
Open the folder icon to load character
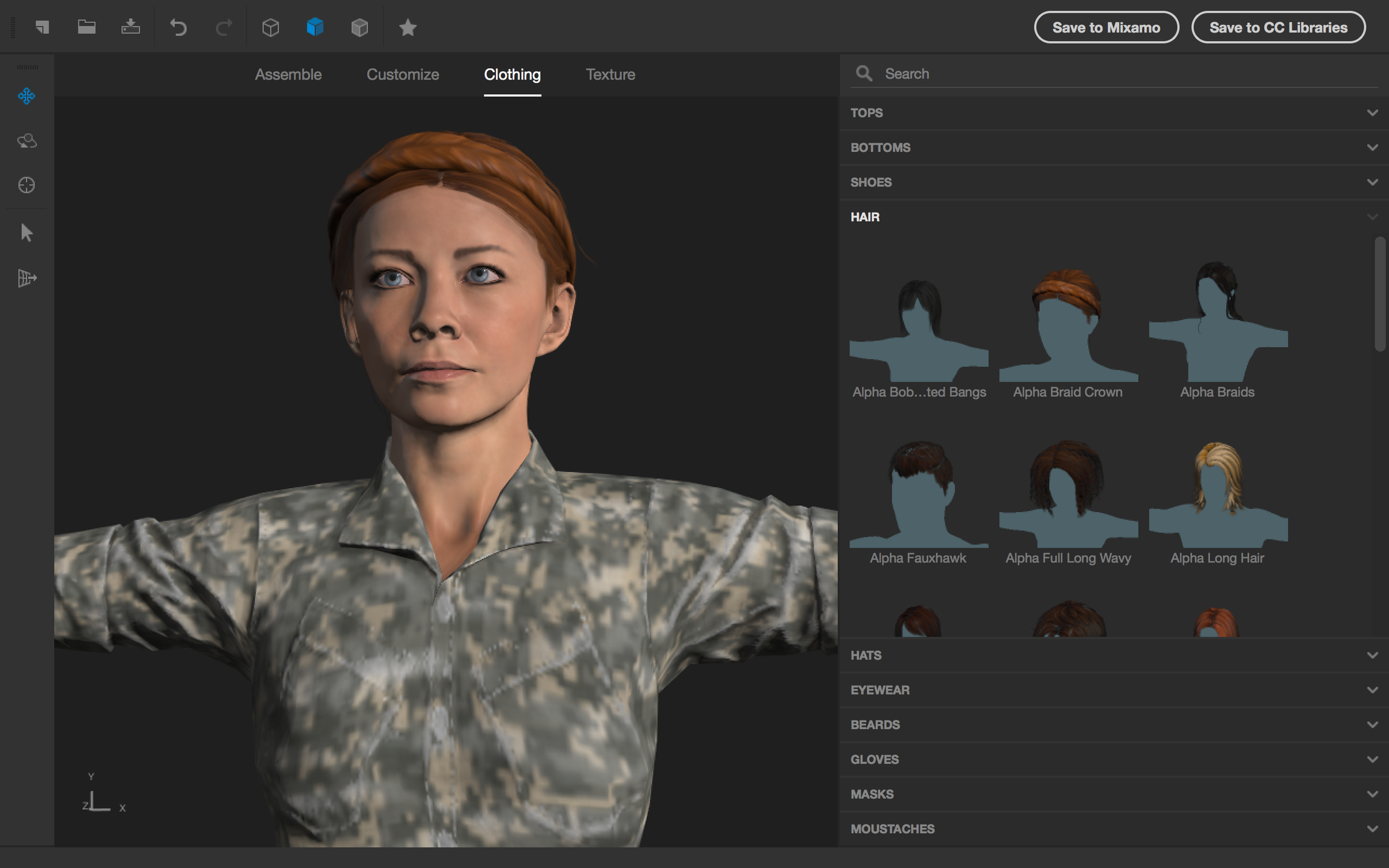[x=86, y=27]
